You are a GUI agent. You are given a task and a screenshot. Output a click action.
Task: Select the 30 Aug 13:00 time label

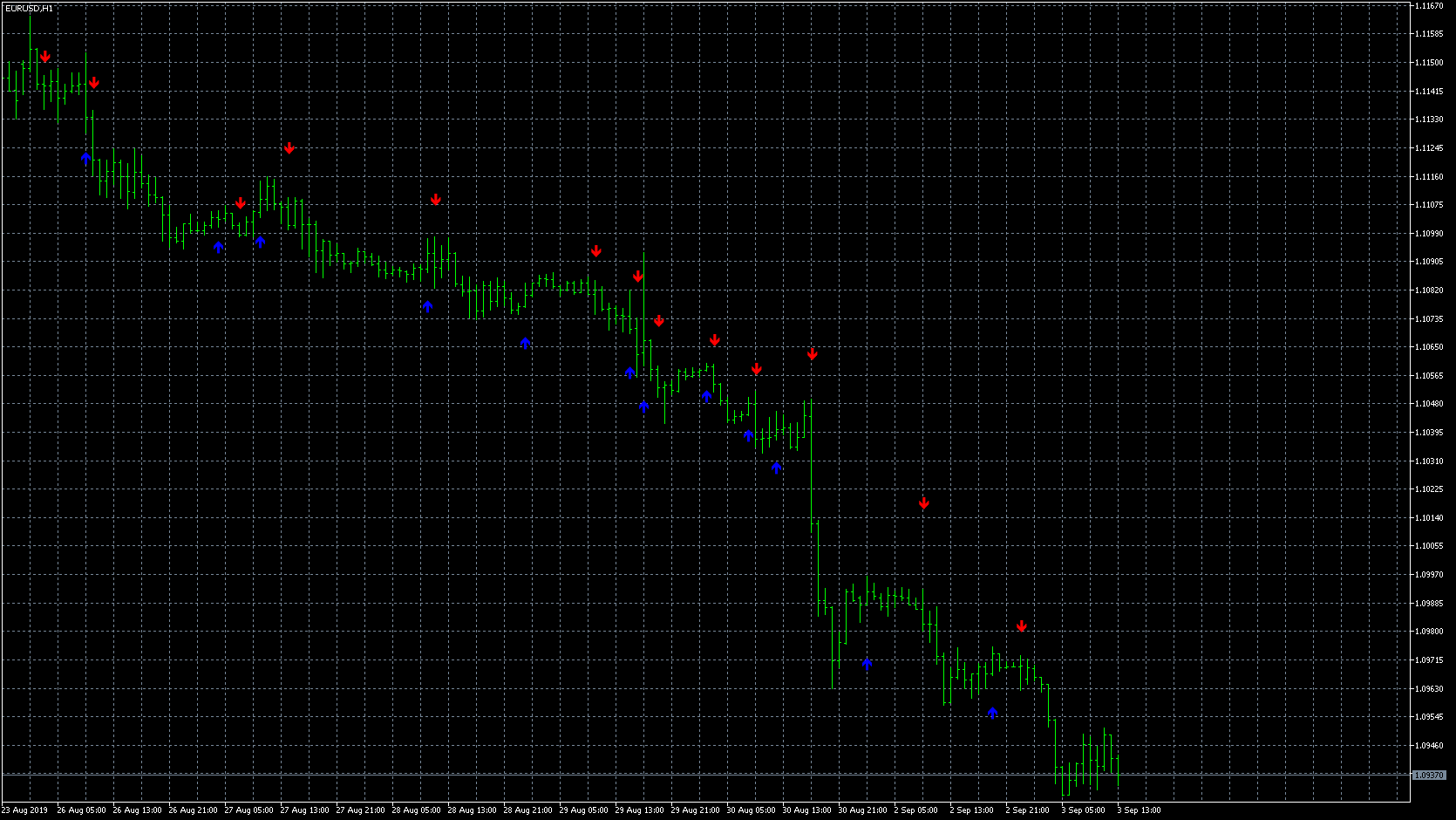[x=806, y=810]
